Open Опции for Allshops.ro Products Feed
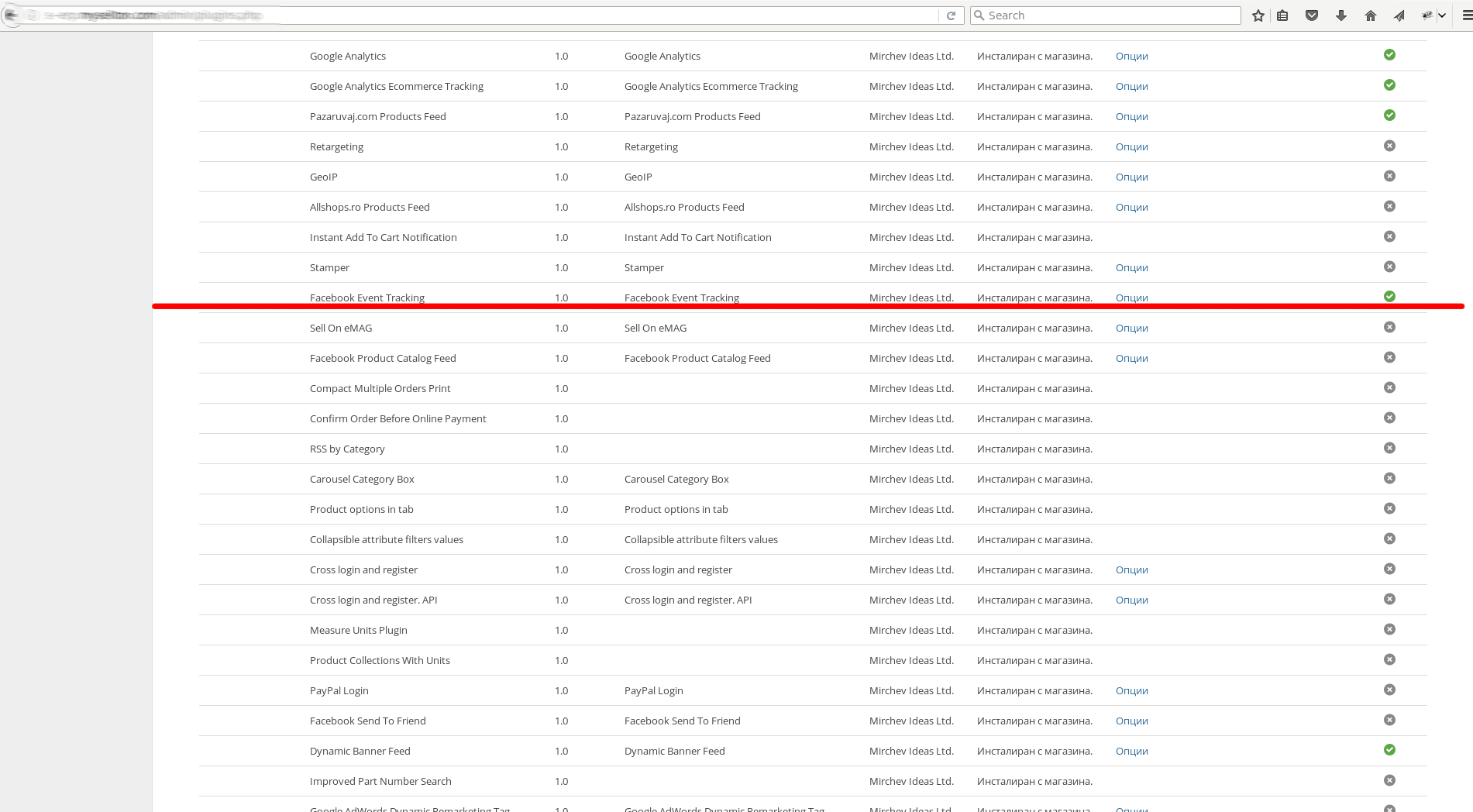Viewport: 1473px width, 812px height. [1131, 208]
